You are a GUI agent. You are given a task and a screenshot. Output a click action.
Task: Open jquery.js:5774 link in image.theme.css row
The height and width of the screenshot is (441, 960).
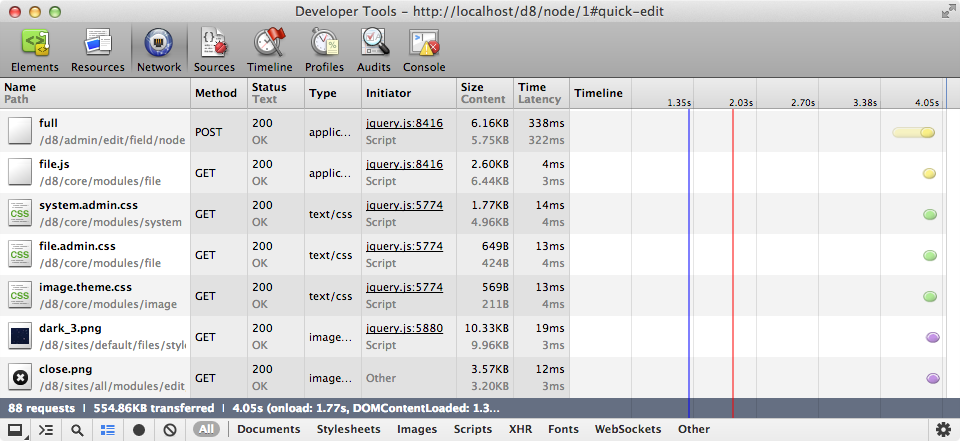point(404,288)
